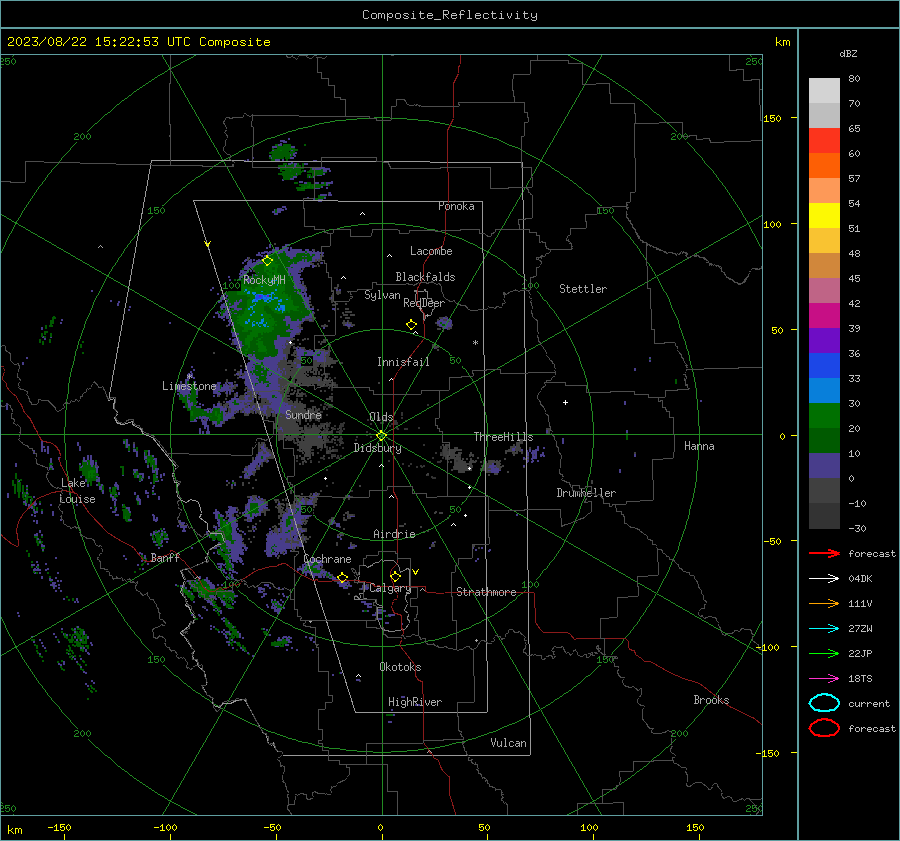900x841 pixels.
Task: Click the Didsbury label on map
Action: coord(377,448)
